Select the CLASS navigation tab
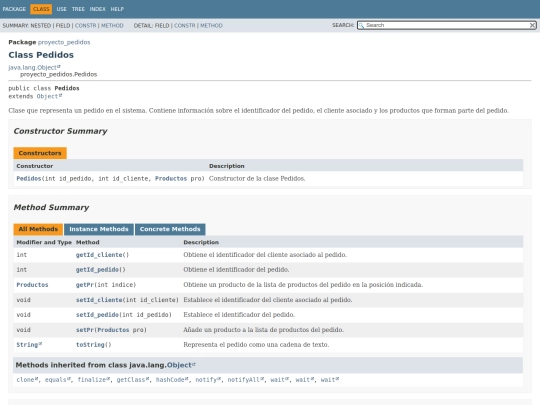Image resolution: width=540 pixels, height=405 pixels. point(41,9)
